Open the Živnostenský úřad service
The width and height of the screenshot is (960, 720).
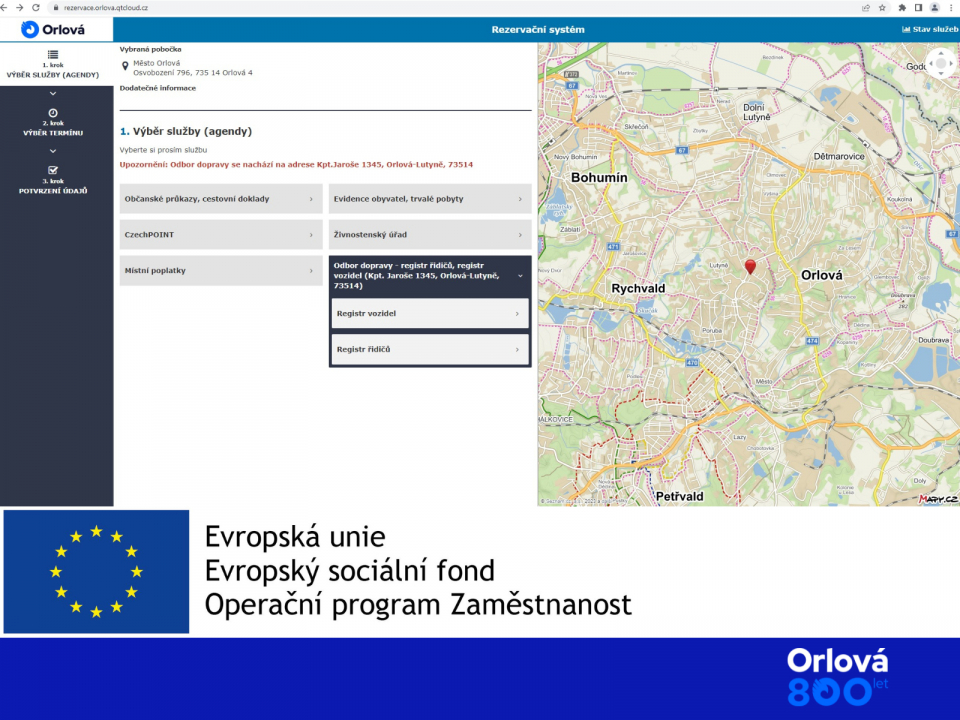pos(430,234)
